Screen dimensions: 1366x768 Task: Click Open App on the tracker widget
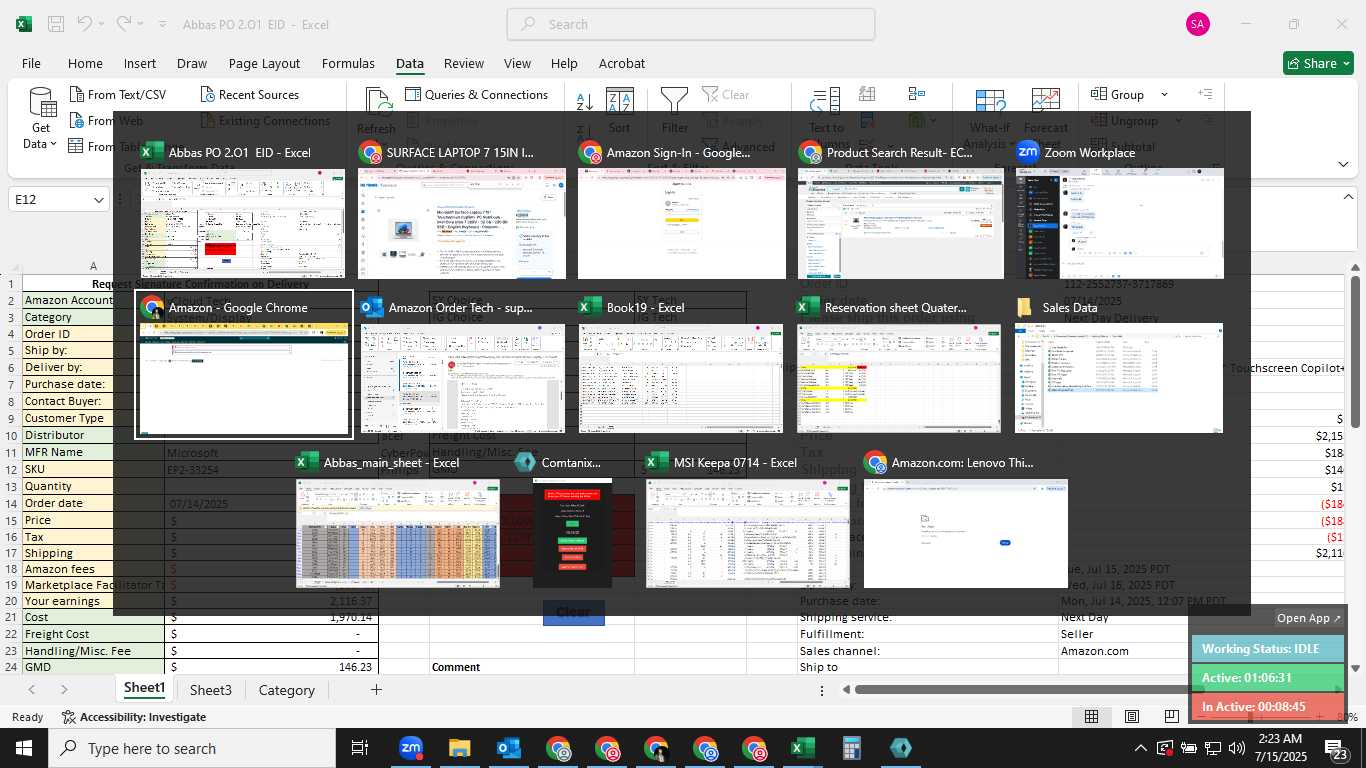pyautogui.click(x=1309, y=618)
